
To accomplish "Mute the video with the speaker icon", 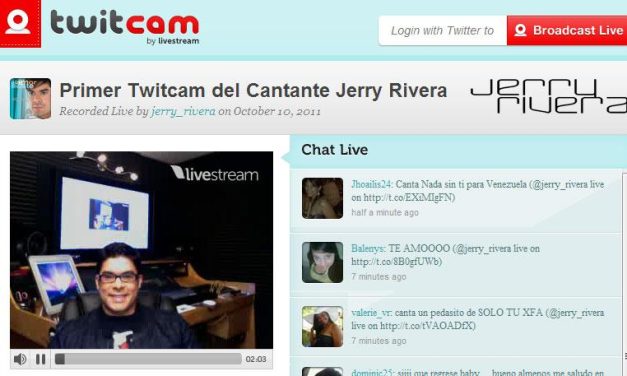I will coord(20,359).
